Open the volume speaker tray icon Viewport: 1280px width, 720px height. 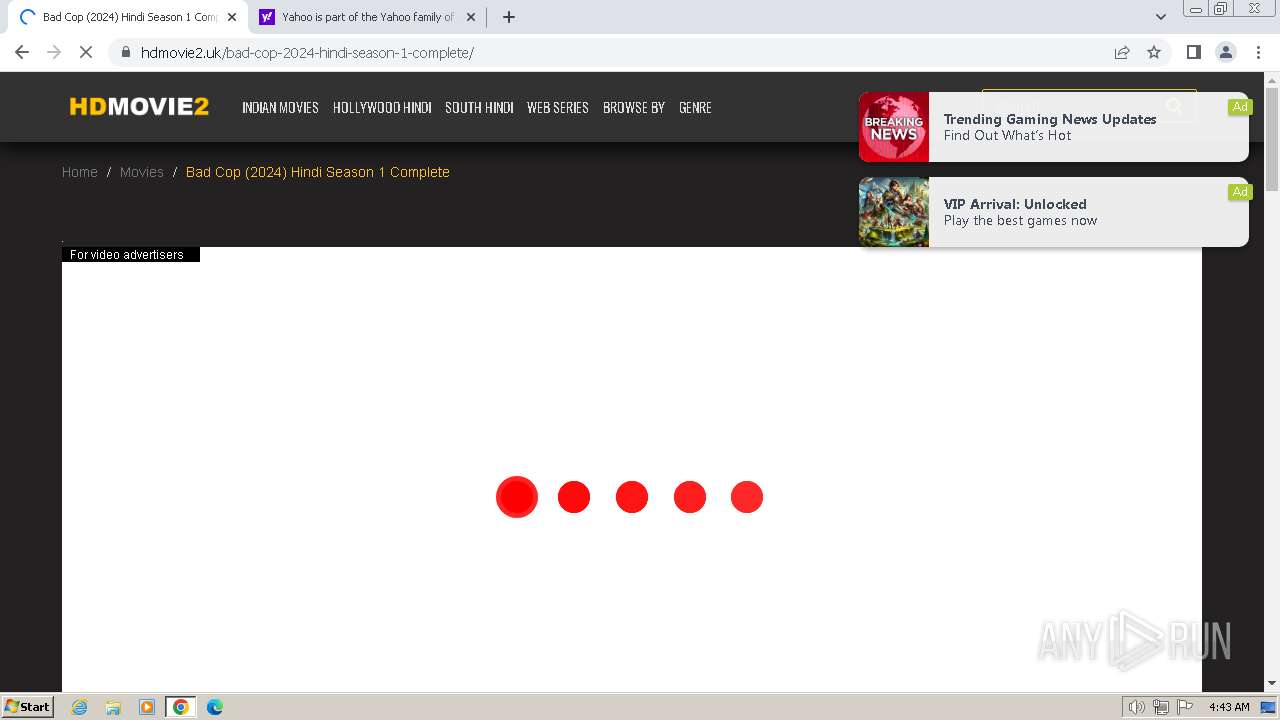[x=1137, y=707]
